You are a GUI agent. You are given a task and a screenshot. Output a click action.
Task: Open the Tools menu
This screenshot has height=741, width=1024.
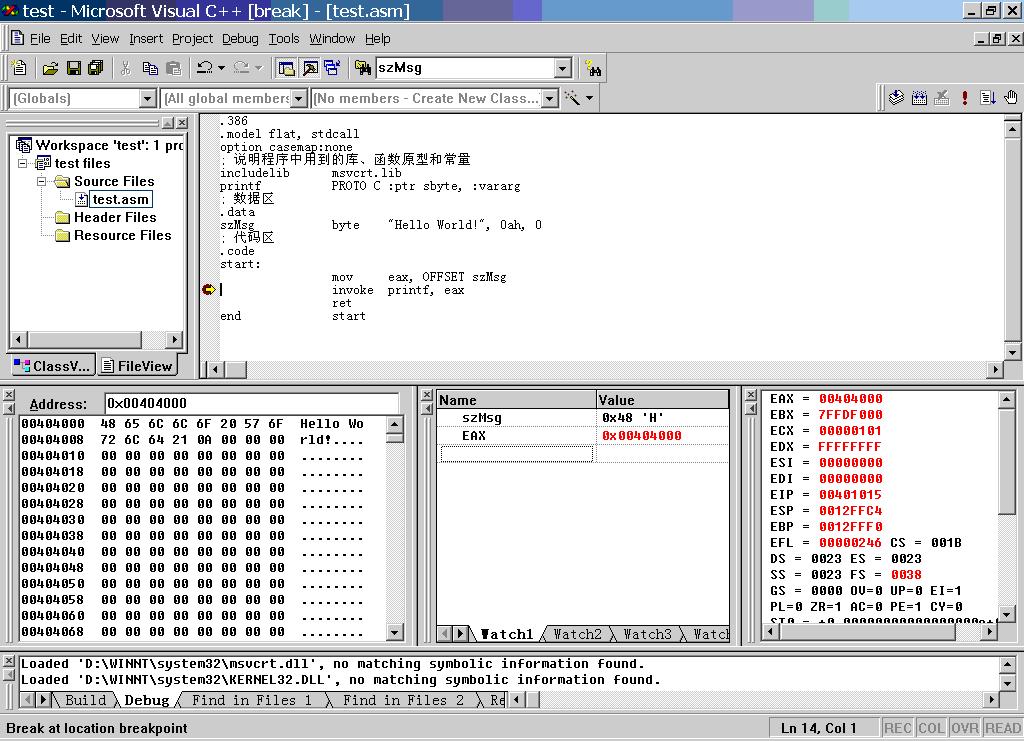tap(283, 39)
